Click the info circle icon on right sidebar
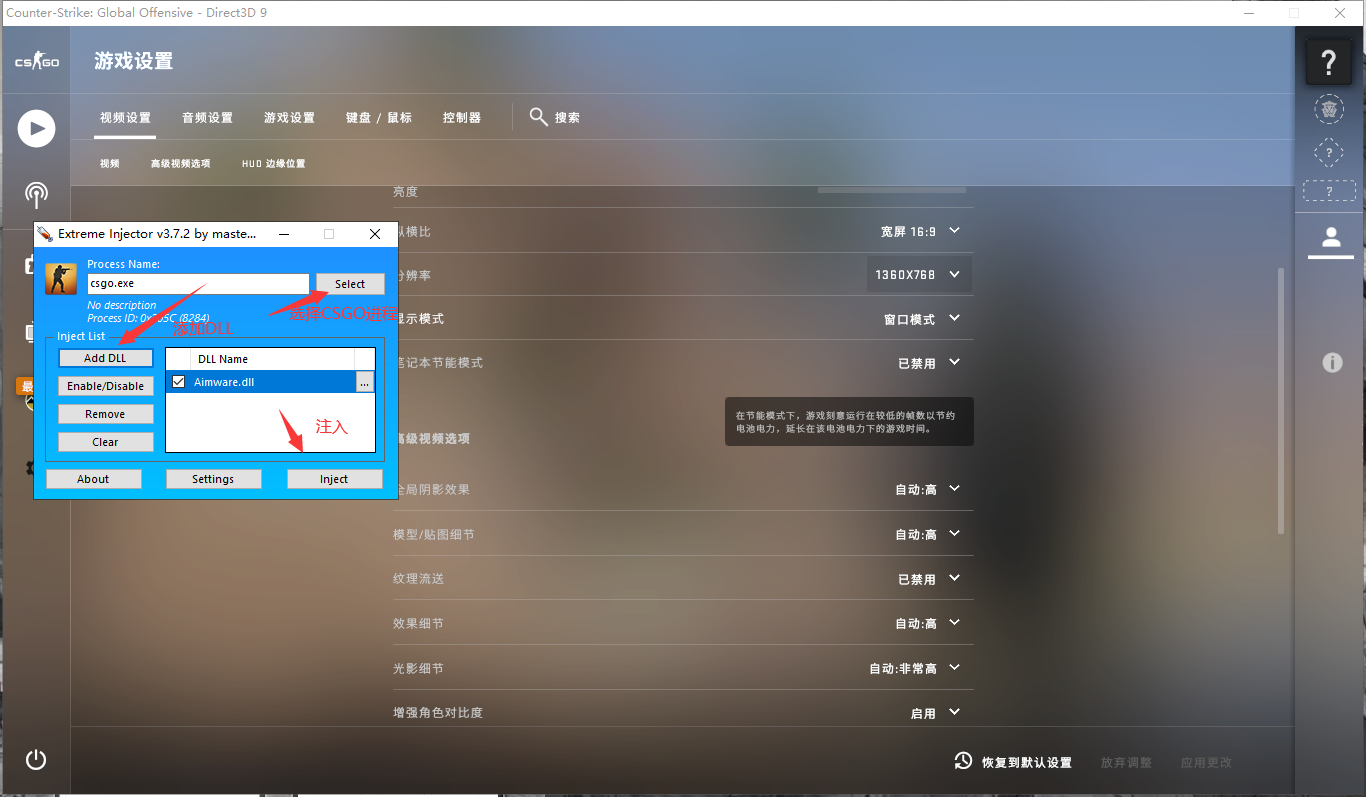1366x797 pixels. tap(1332, 362)
